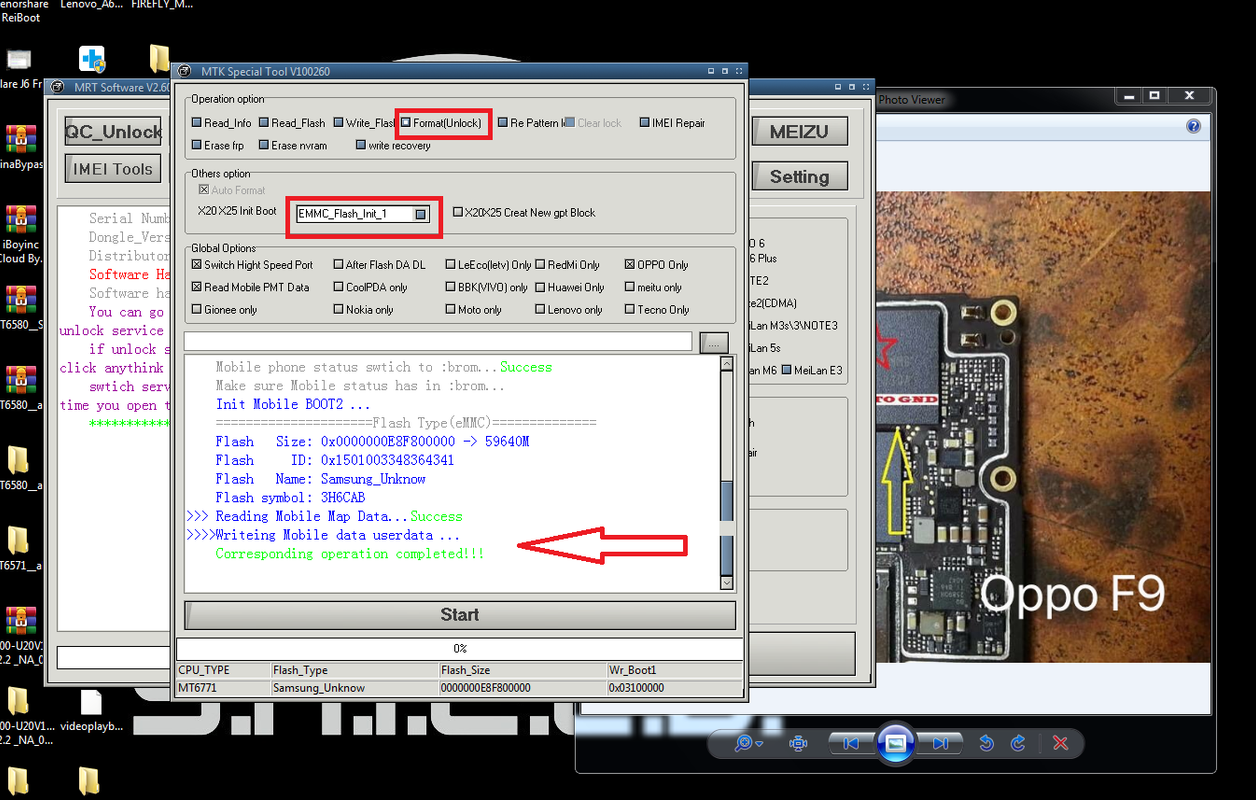Open IMEI Tools in MRT Software

pos(113,169)
